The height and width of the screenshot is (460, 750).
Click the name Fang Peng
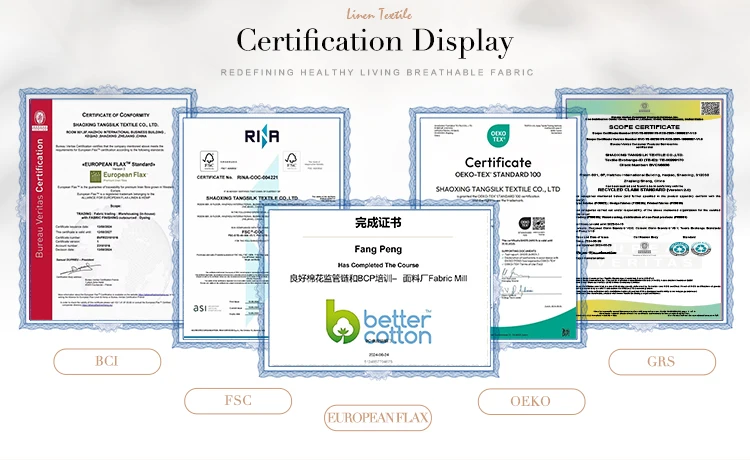(378, 249)
